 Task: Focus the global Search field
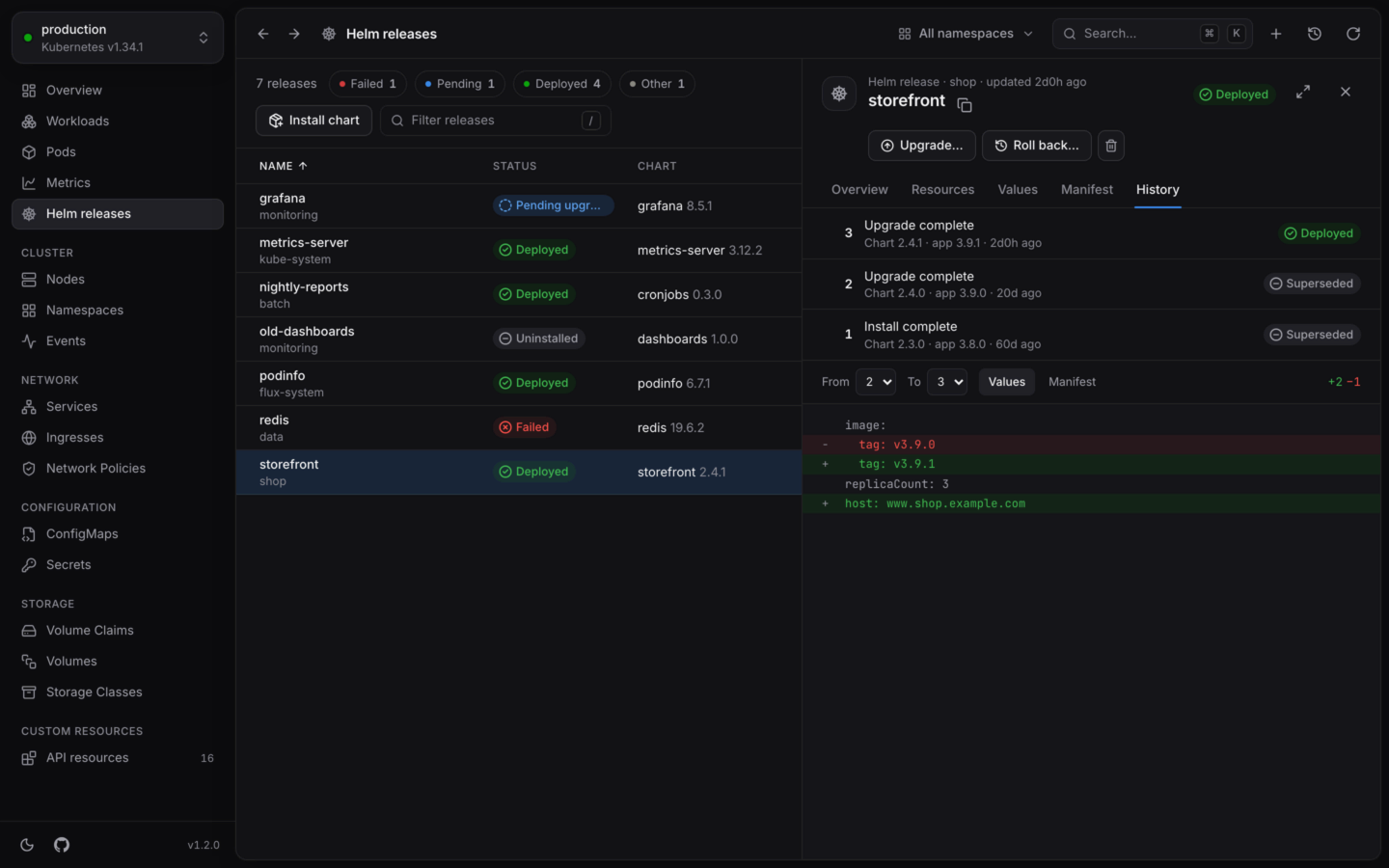(1153, 34)
